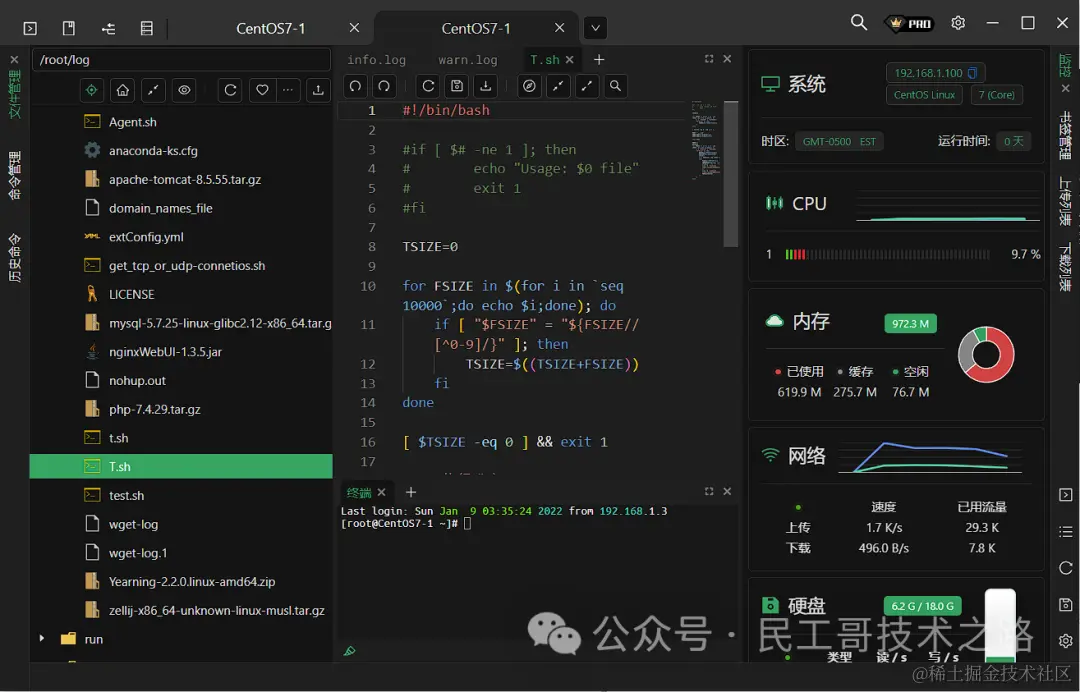Expand the run folder in the file tree

[x=42, y=638]
